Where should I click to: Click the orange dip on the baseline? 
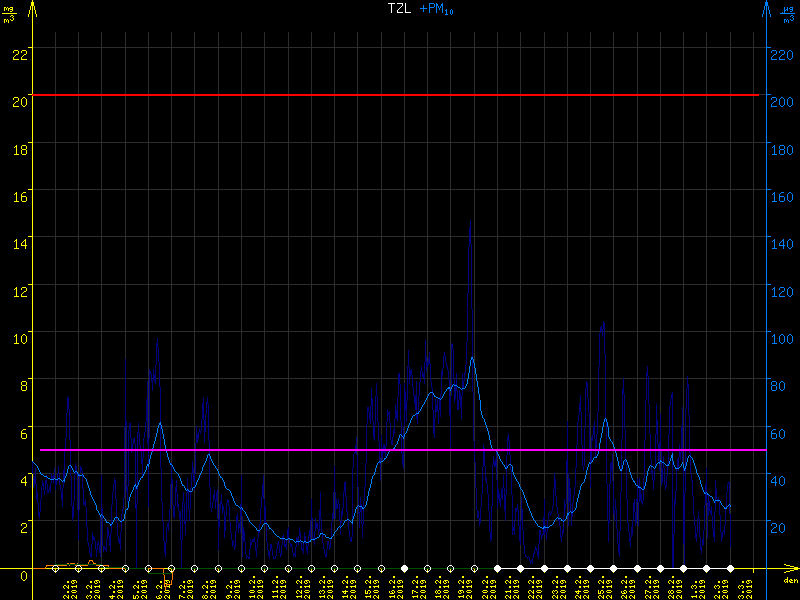167,578
